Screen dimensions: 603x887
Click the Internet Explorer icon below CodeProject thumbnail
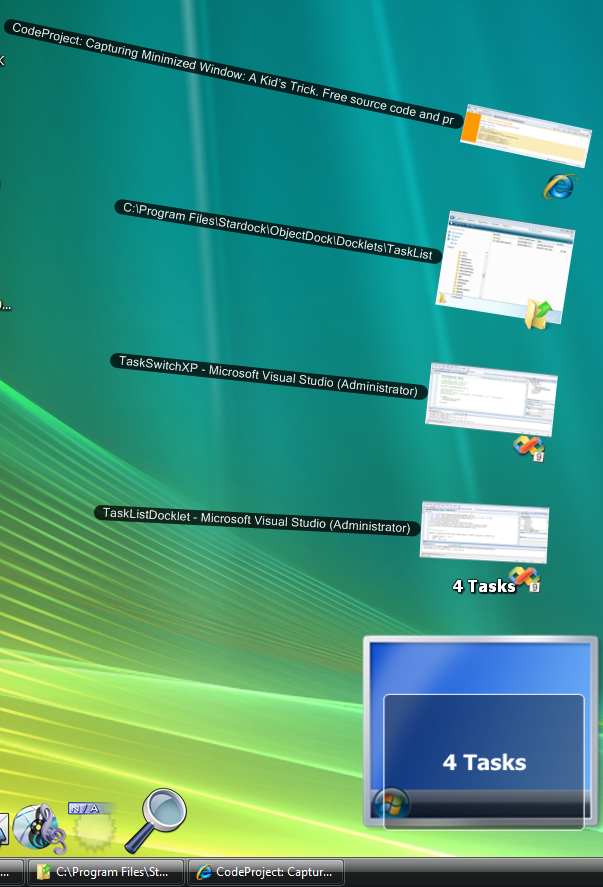[x=560, y=186]
